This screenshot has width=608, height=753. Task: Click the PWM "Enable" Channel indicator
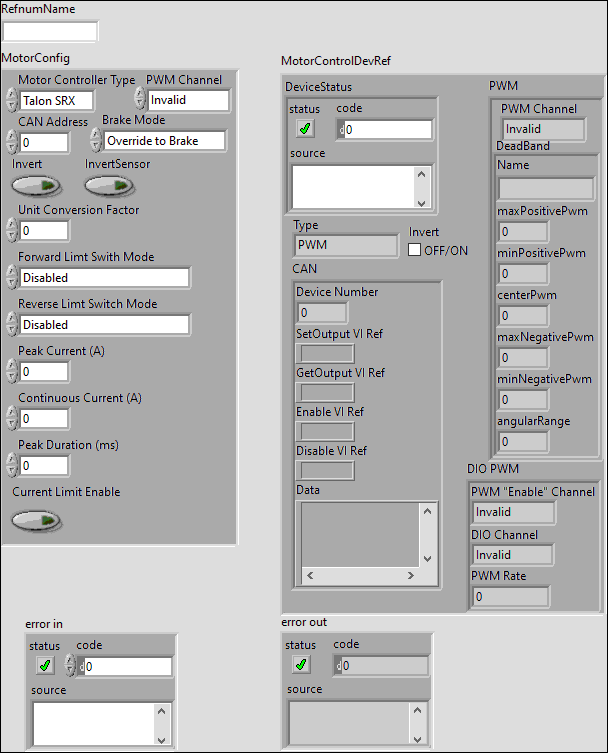pos(514,512)
